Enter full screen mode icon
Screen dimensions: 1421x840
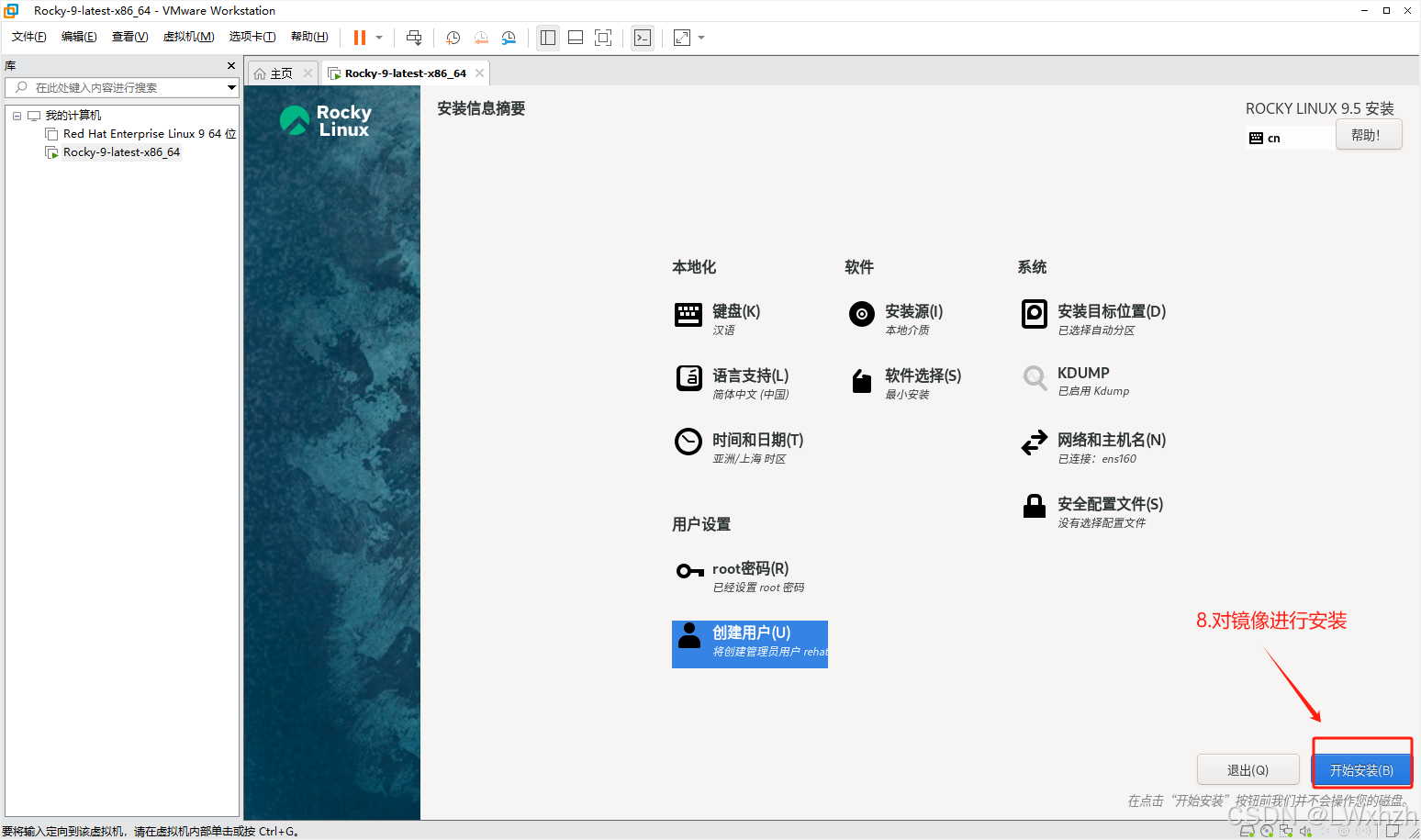point(603,38)
